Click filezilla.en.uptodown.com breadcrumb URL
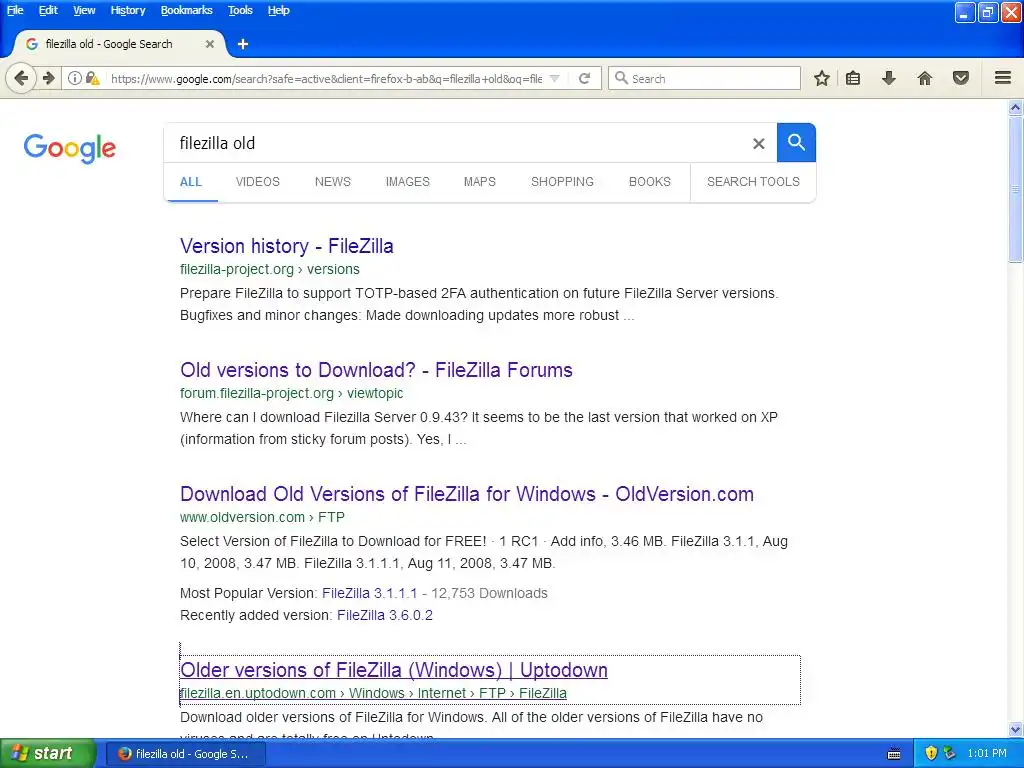1024x768 pixels. coord(374,693)
